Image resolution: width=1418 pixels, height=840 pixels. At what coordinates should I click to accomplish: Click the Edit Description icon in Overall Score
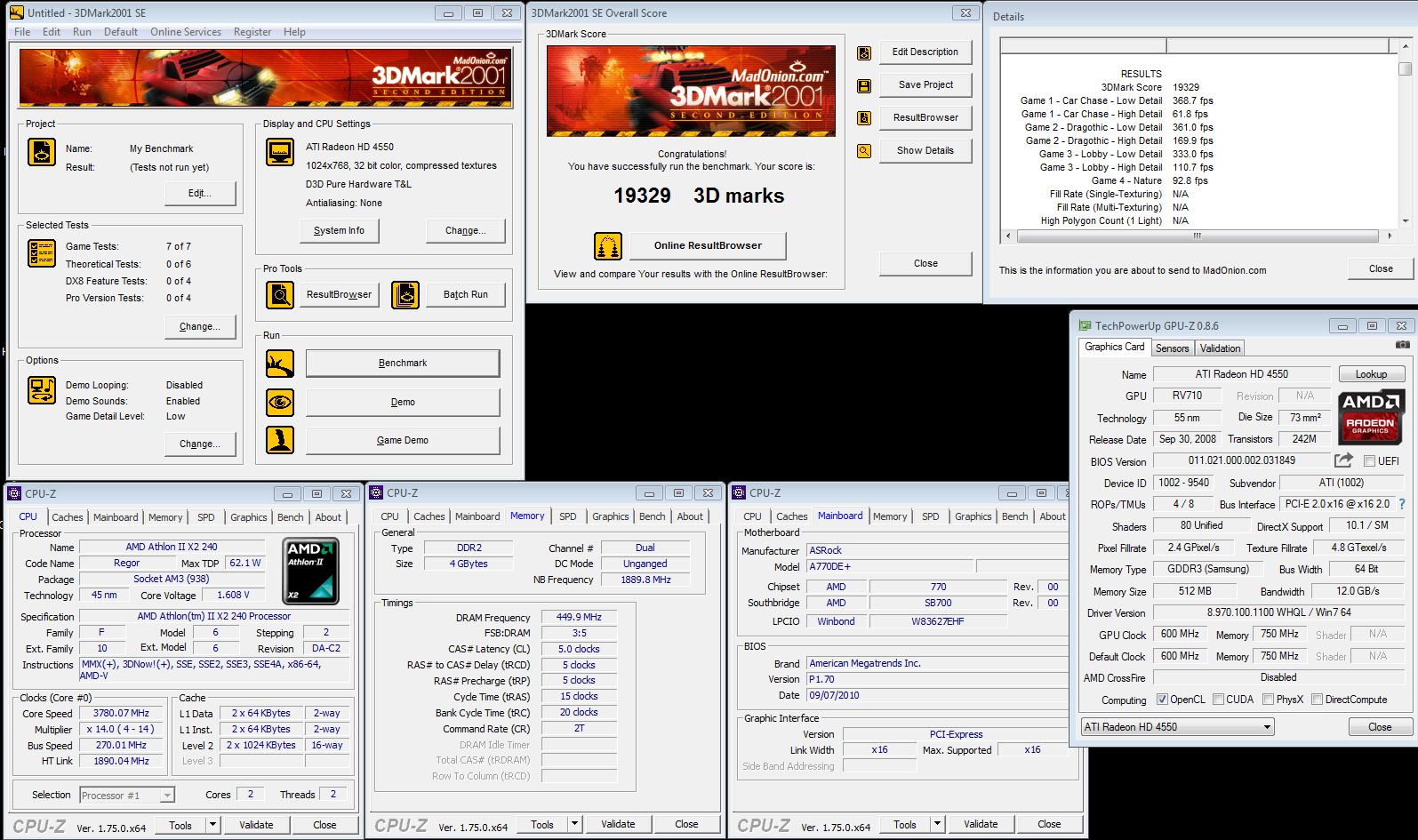click(863, 52)
